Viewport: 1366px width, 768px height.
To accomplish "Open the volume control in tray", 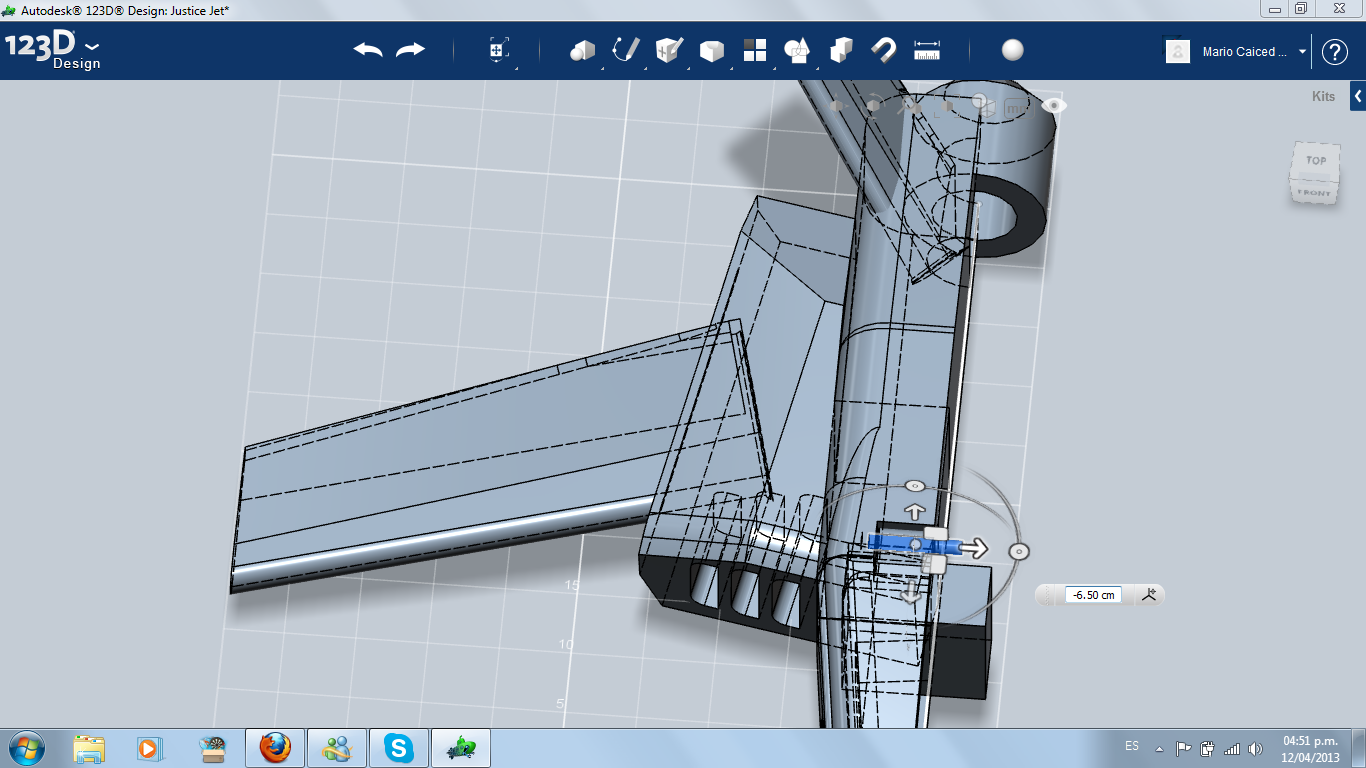I will (x=1255, y=748).
